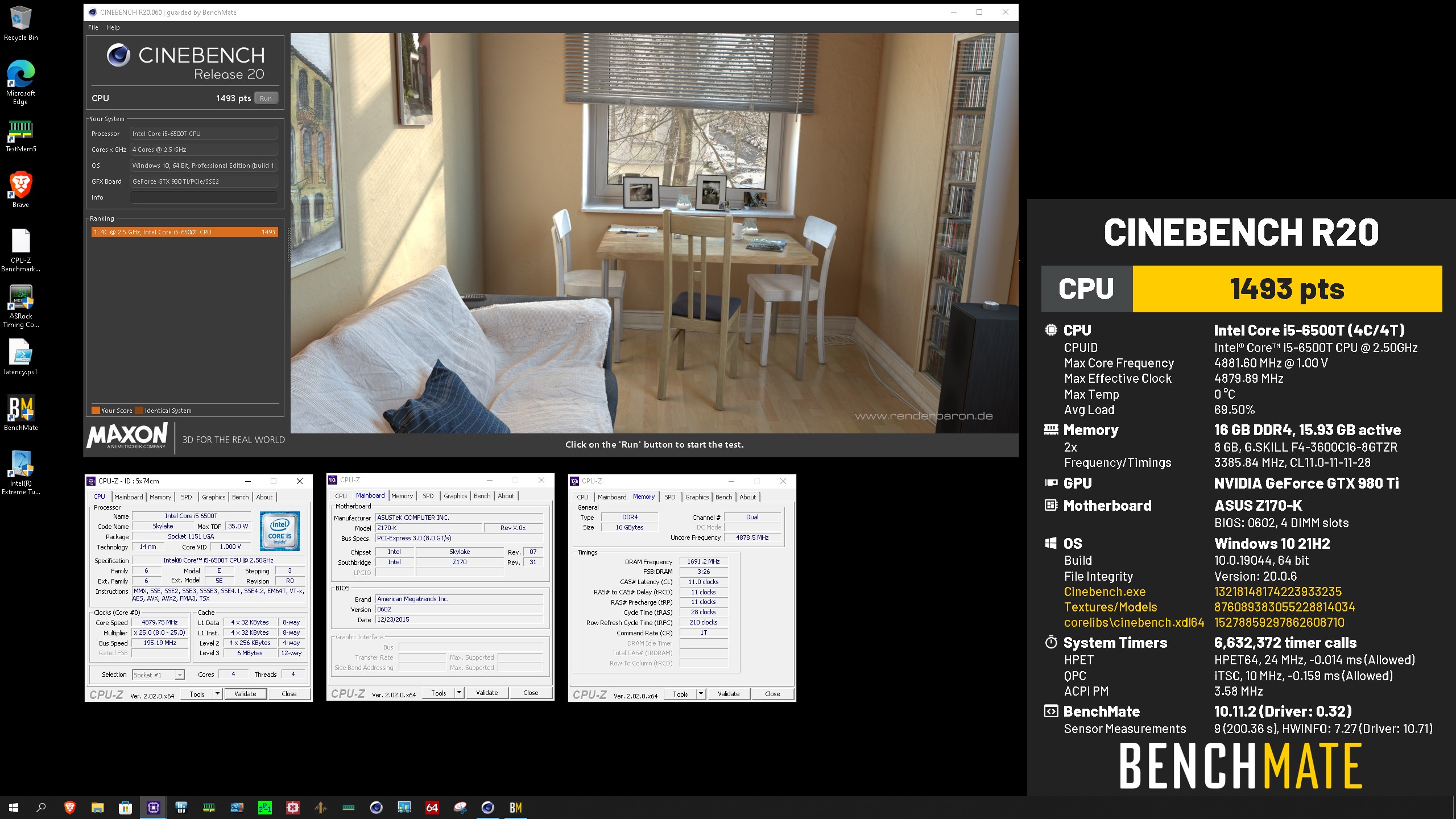1456x819 pixels.
Task: Open SPD tab in first CPU-Z window
Action: 186,497
